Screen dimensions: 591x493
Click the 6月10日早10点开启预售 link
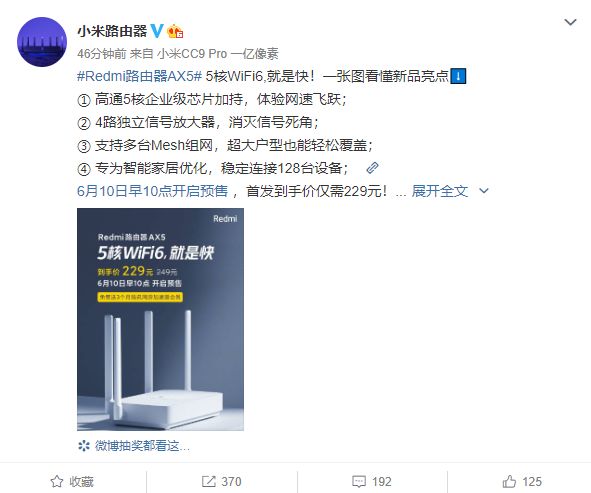(x=153, y=191)
